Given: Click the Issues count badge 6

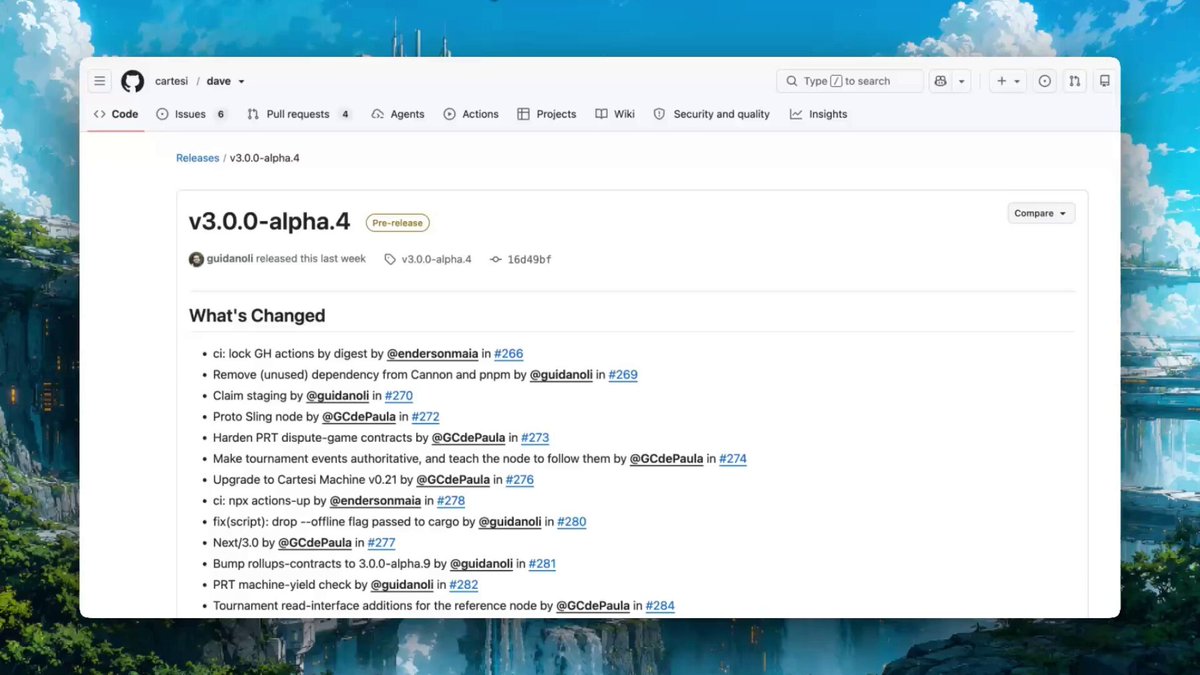Looking at the screenshot, I should [221, 114].
